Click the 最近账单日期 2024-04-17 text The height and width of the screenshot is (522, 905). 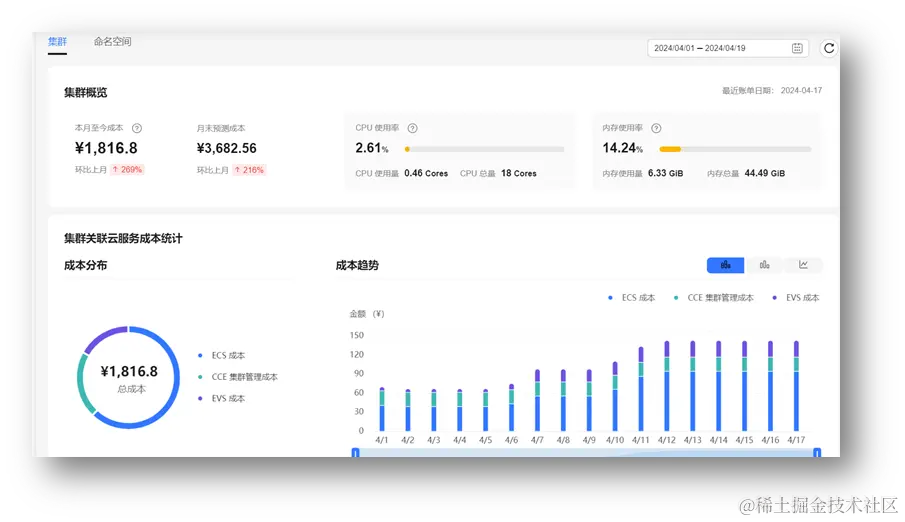click(772, 91)
